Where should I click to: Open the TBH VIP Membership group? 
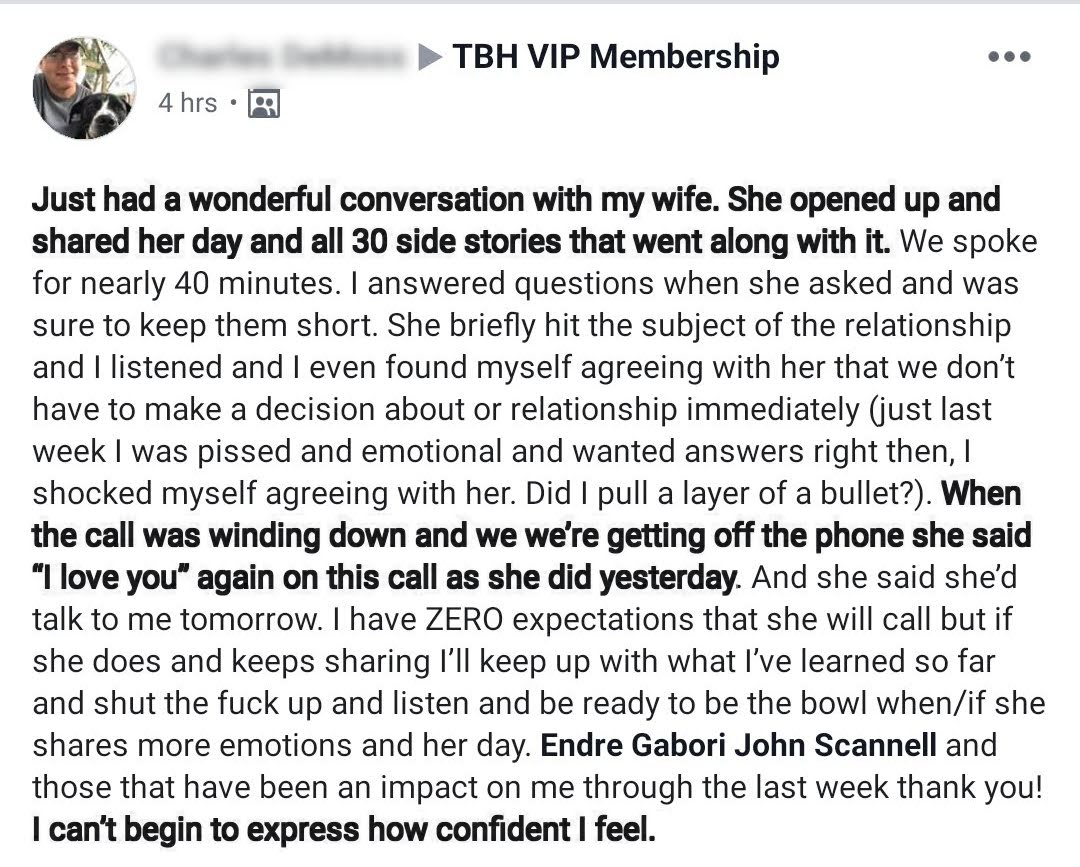pyautogui.click(x=615, y=57)
